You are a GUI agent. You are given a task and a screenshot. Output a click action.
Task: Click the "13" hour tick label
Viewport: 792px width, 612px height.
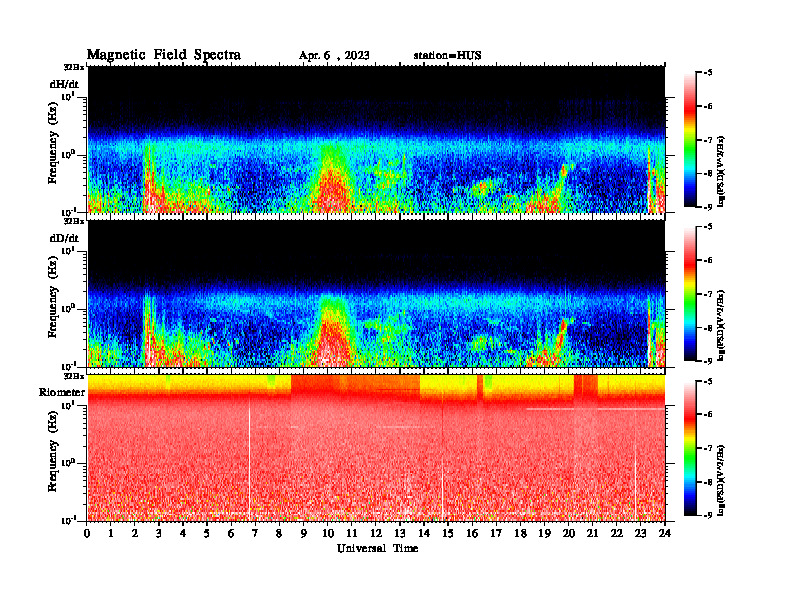400,533
